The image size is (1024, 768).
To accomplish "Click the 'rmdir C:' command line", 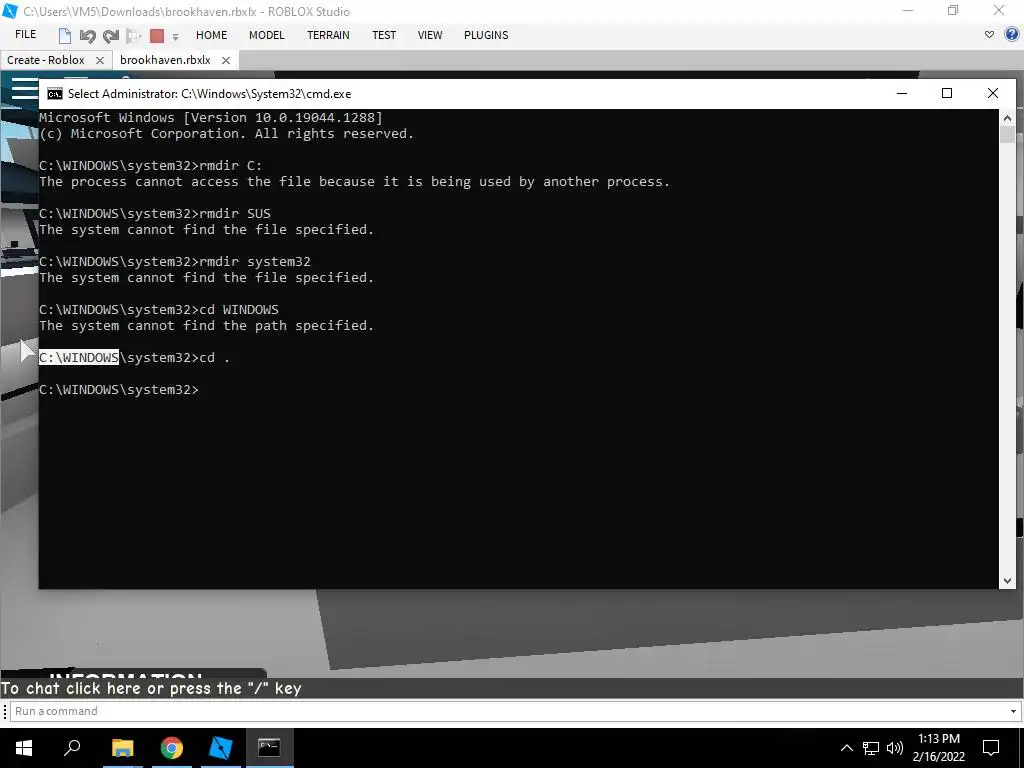I will tap(150, 166).
